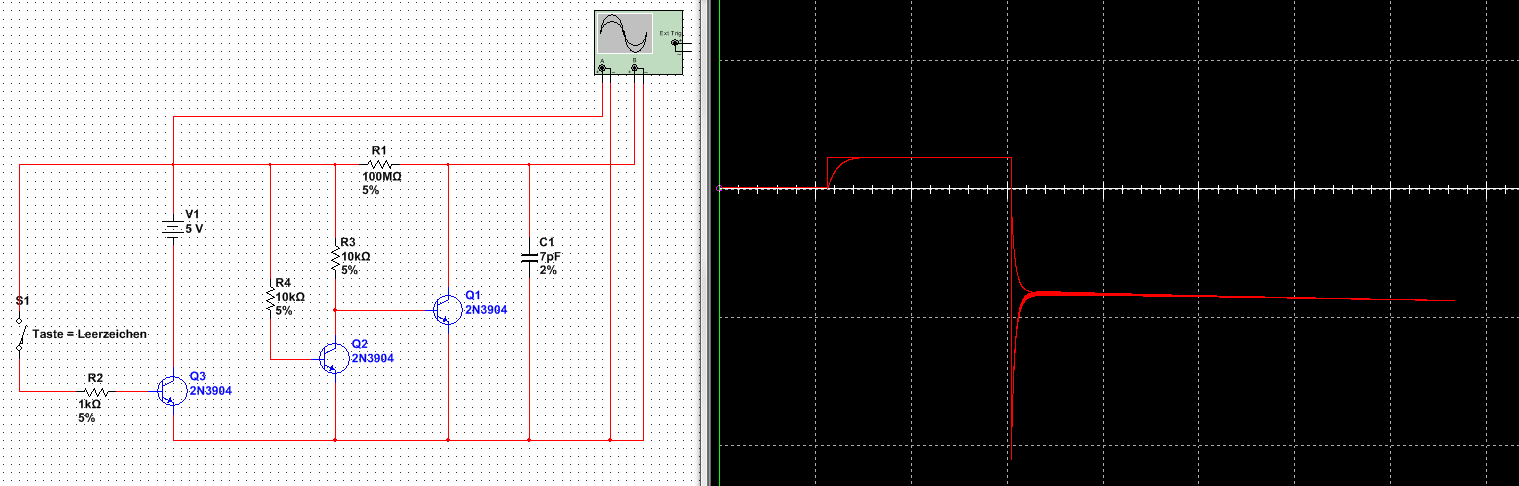Click the R1 reference label
The width and height of the screenshot is (1519, 486).
click(378, 151)
